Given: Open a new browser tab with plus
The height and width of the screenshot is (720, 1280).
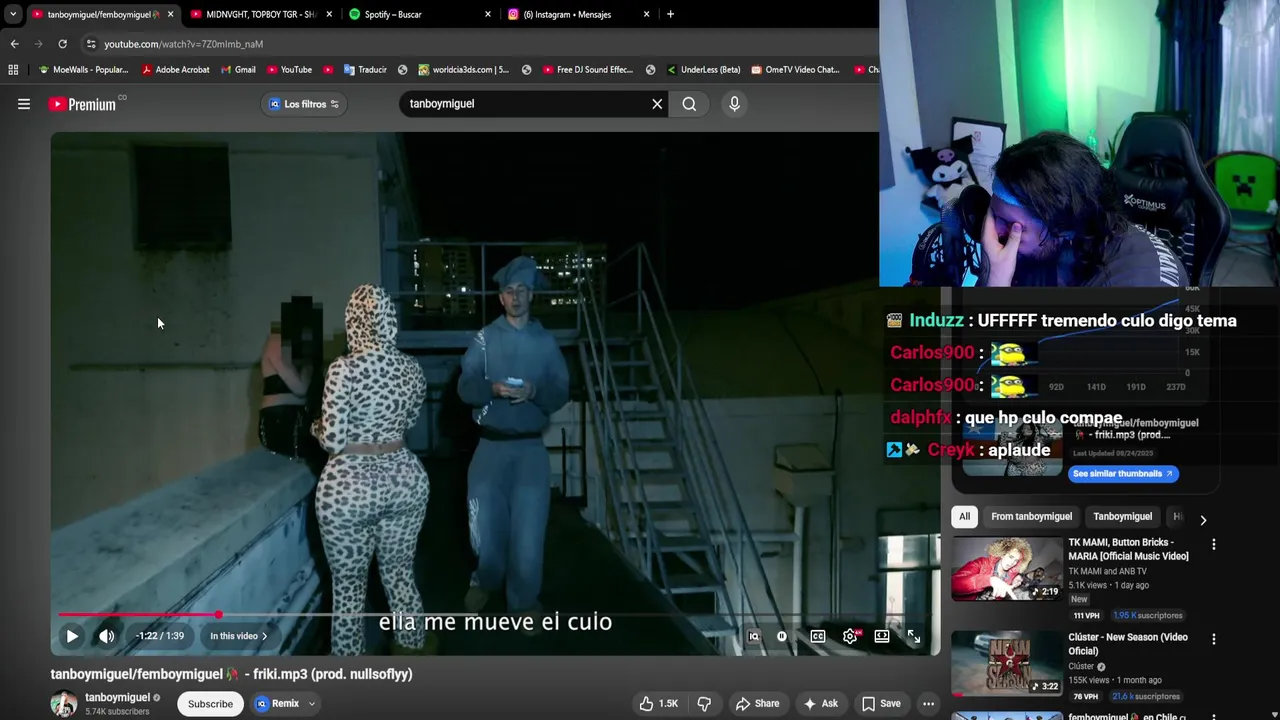Looking at the screenshot, I should click(x=670, y=14).
